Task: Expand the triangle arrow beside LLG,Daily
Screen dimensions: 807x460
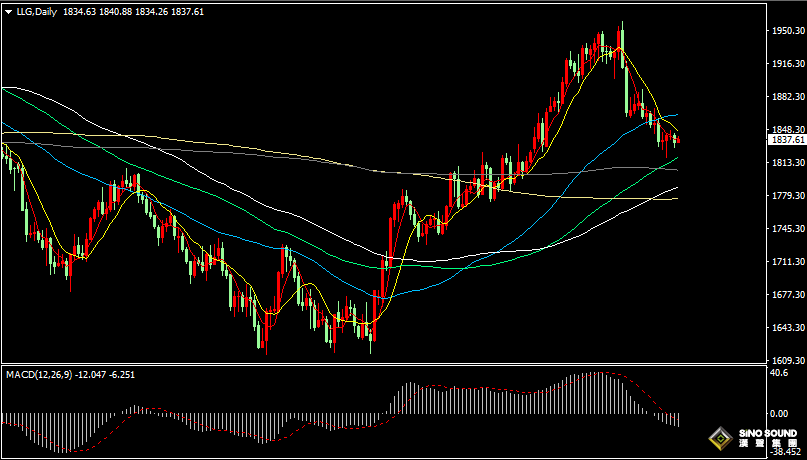Action: coord(8,12)
